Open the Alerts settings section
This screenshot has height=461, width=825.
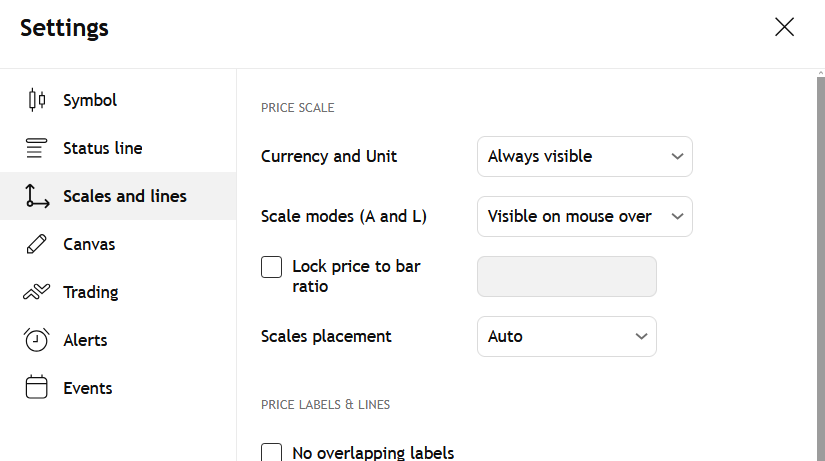(85, 340)
